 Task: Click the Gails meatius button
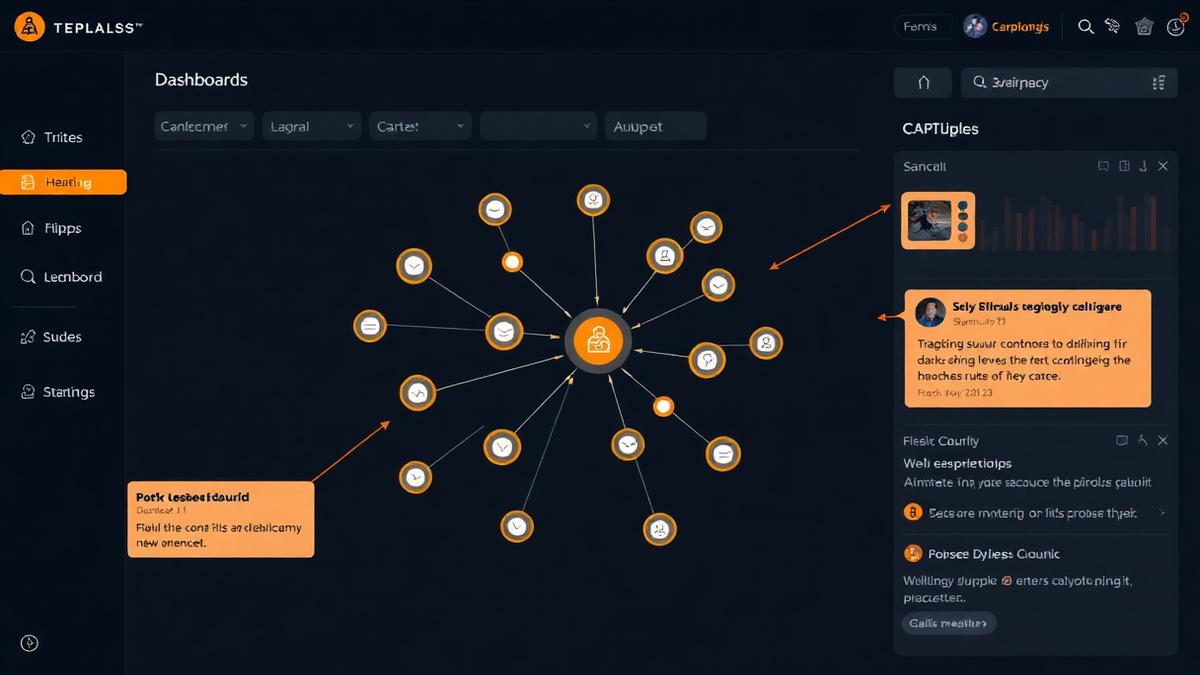(949, 623)
